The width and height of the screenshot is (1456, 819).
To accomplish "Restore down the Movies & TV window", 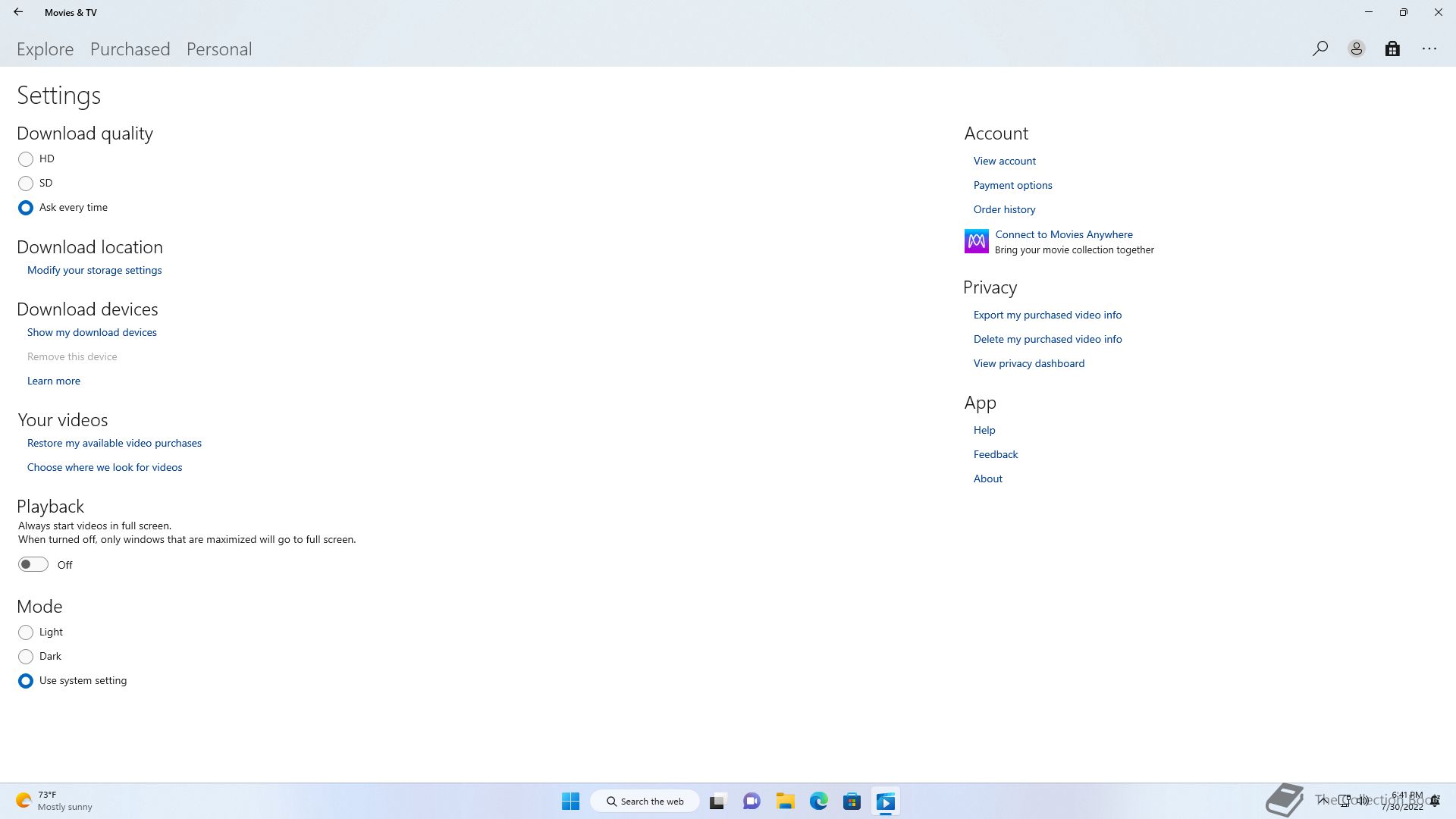I will 1404,12.
